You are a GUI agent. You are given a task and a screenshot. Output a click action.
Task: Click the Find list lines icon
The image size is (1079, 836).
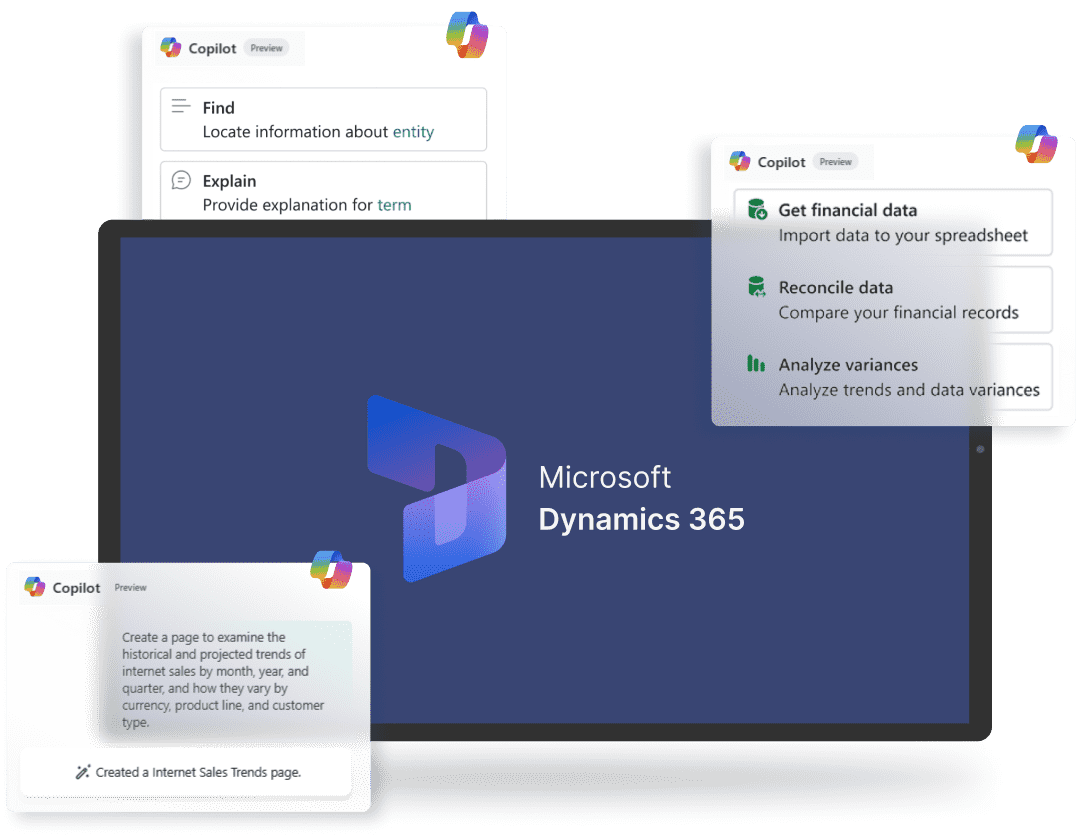click(x=180, y=106)
